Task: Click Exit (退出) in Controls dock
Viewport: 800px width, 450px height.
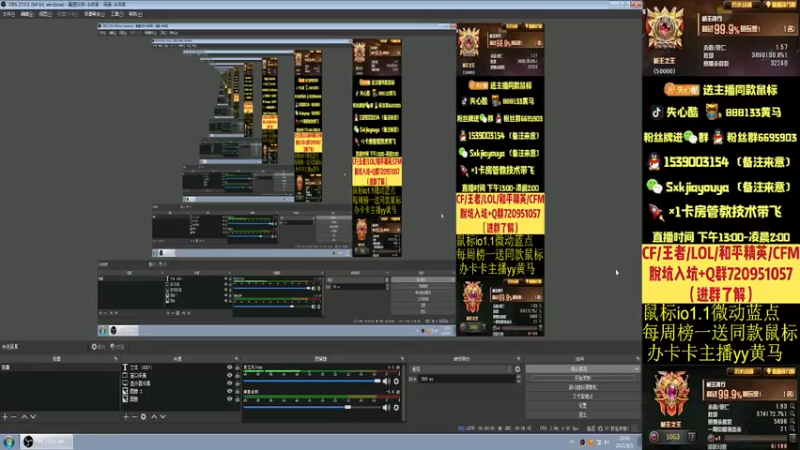Action: pos(583,415)
